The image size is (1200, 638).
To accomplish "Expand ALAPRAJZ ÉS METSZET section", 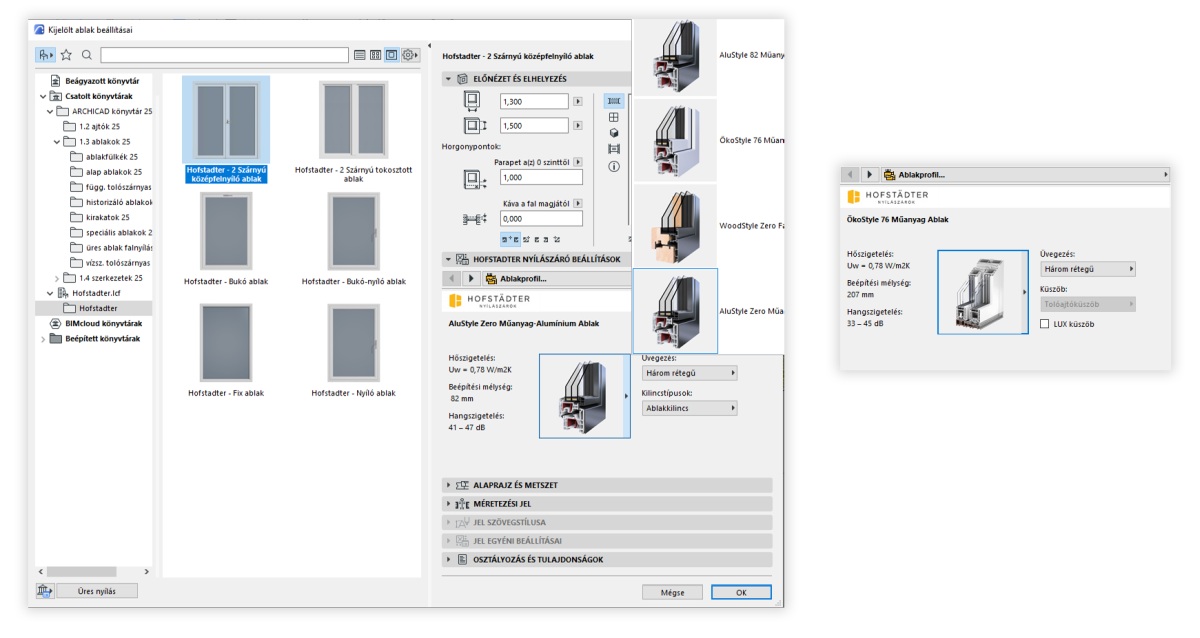I will tap(448, 485).
